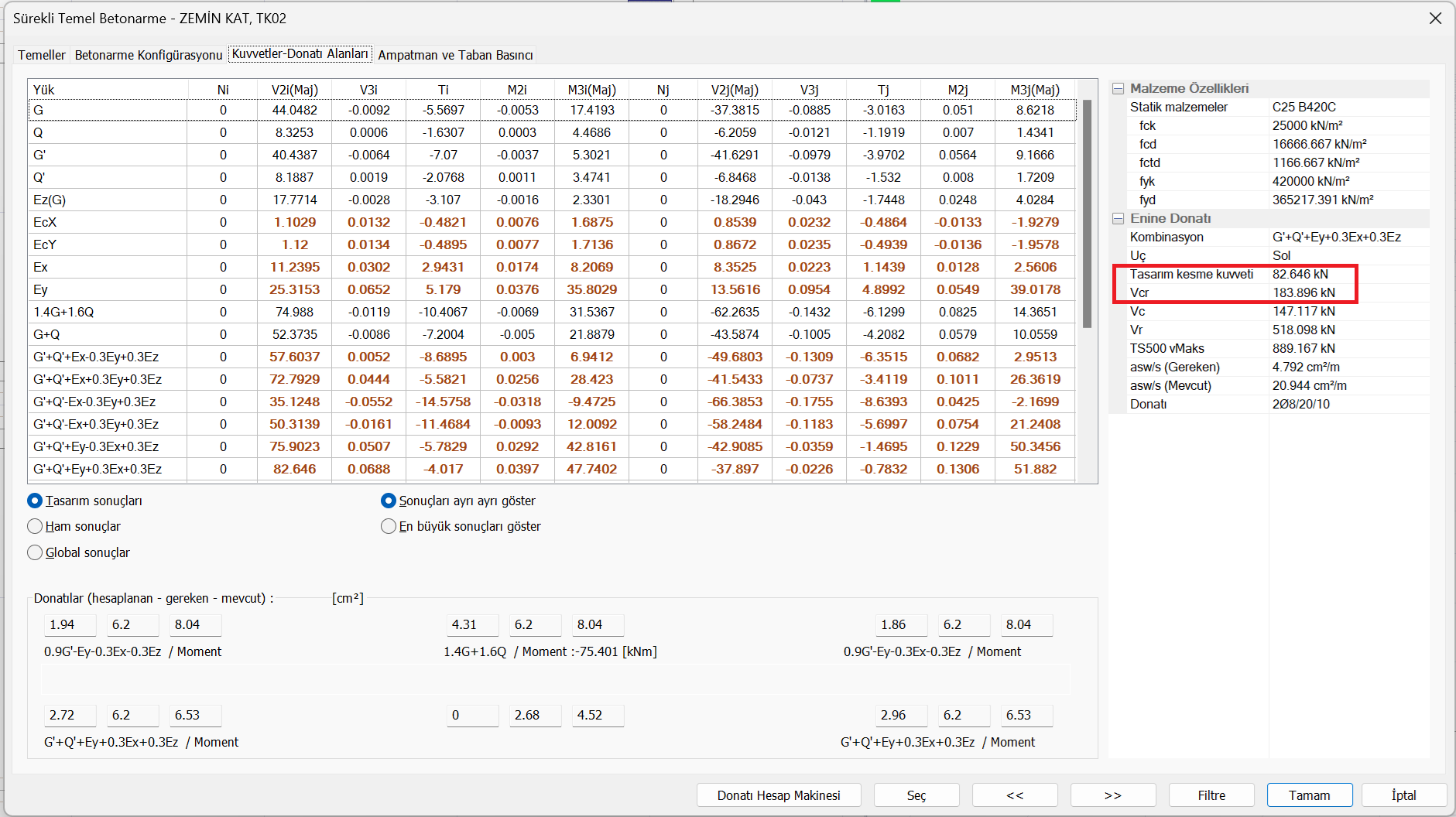Open the Donatı Hesap Makinesi
This screenshot has height=817, width=1456.
pos(779,795)
